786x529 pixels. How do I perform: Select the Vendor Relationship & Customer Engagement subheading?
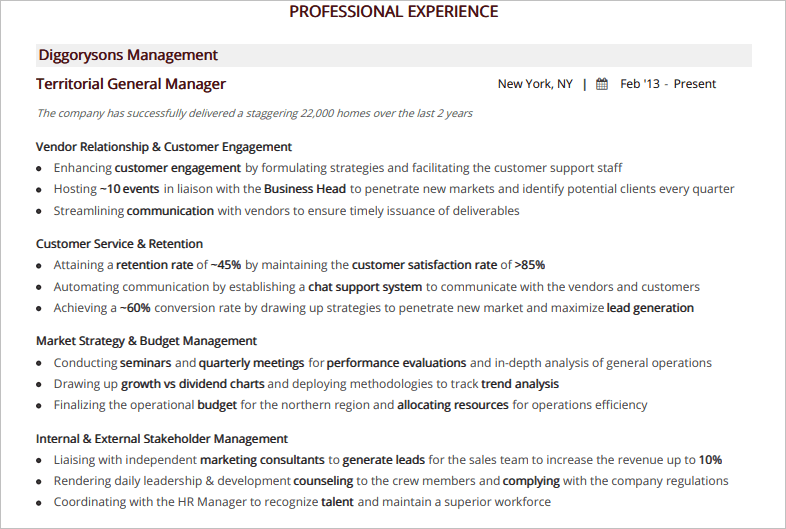(x=164, y=146)
